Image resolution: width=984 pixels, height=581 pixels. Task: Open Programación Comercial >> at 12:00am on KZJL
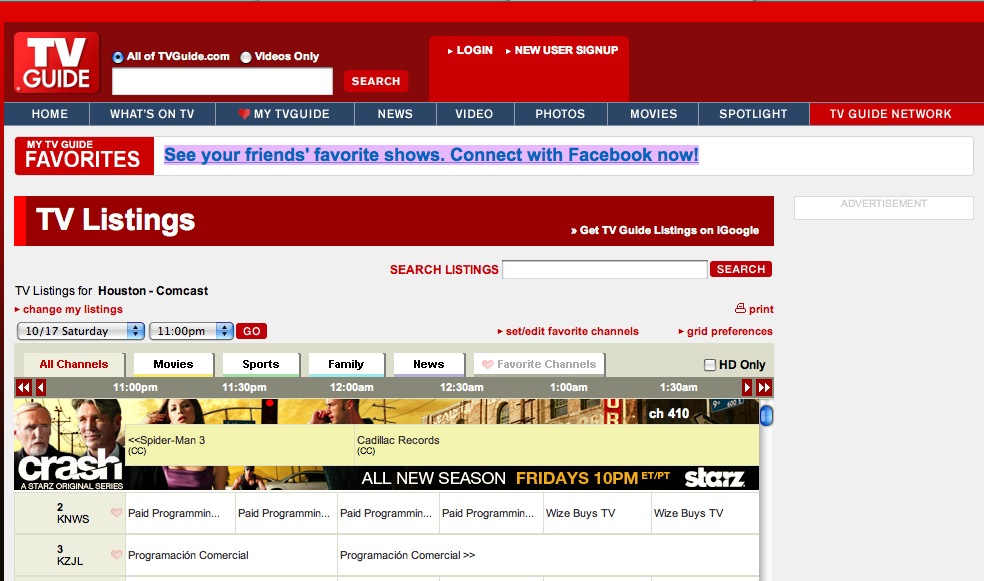point(548,555)
